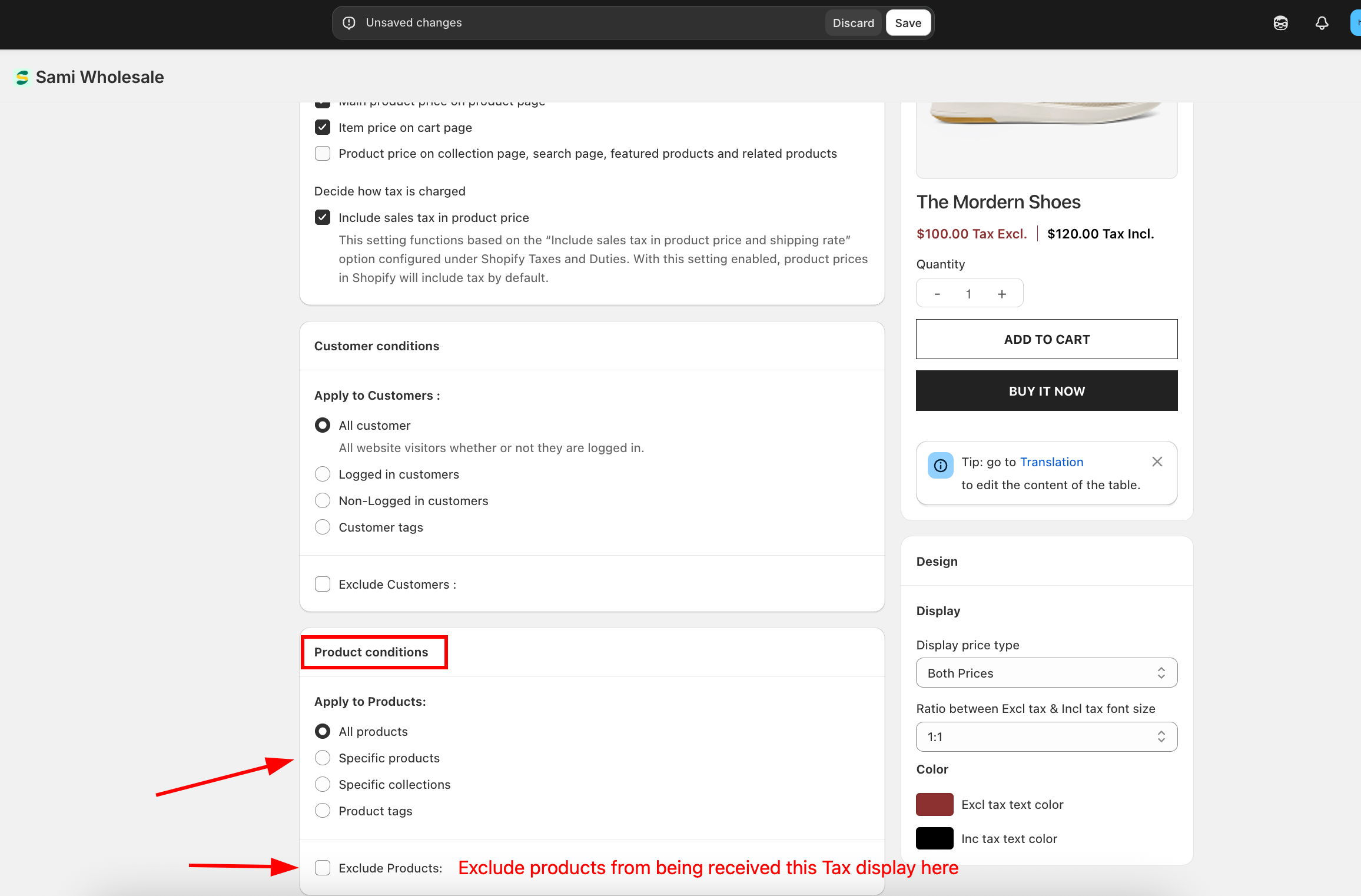Click the info icon in translation tip
This screenshot has width=1361, height=896.
coord(940,466)
